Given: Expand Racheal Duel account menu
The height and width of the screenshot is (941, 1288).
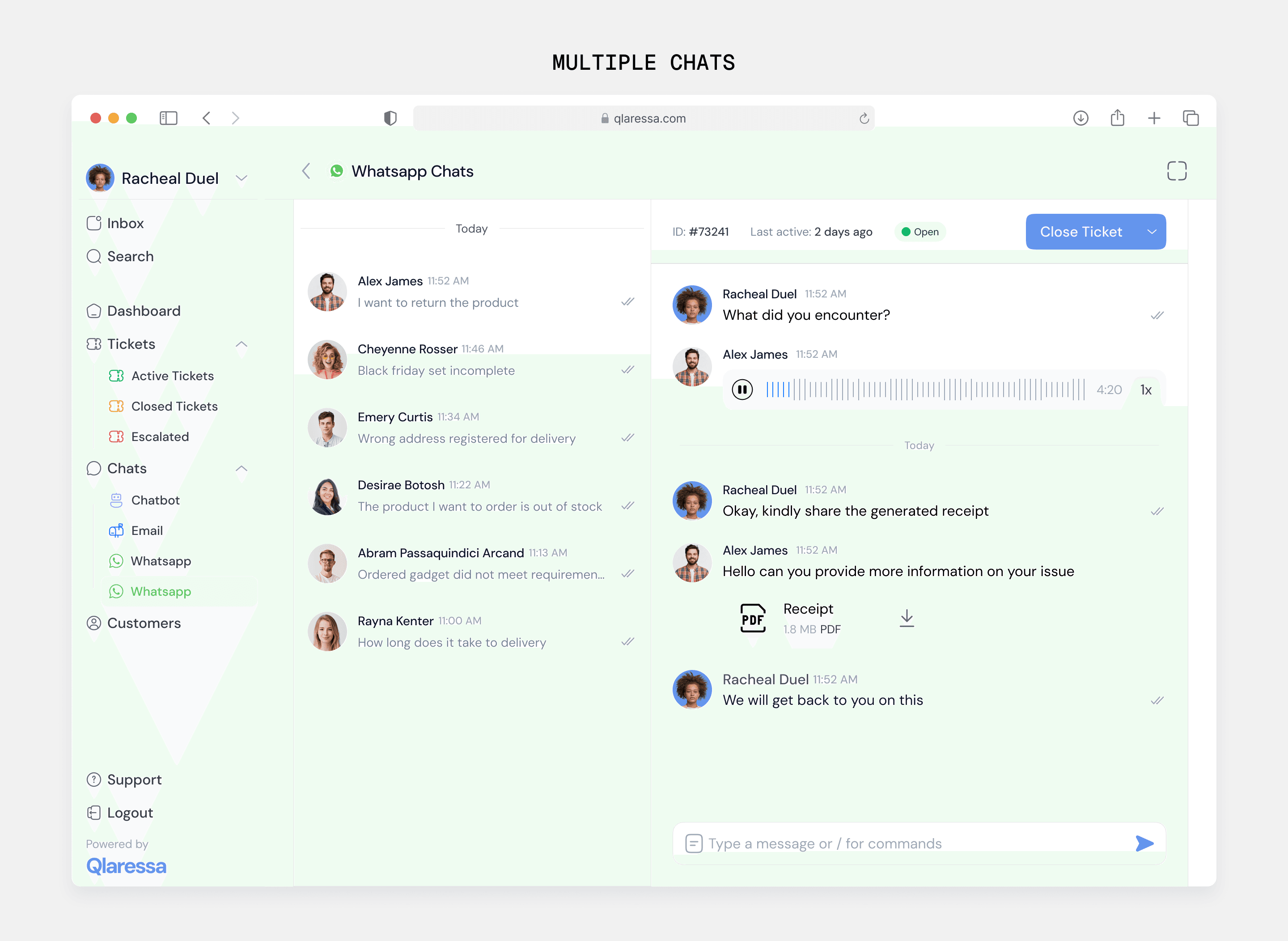Looking at the screenshot, I should [241, 178].
